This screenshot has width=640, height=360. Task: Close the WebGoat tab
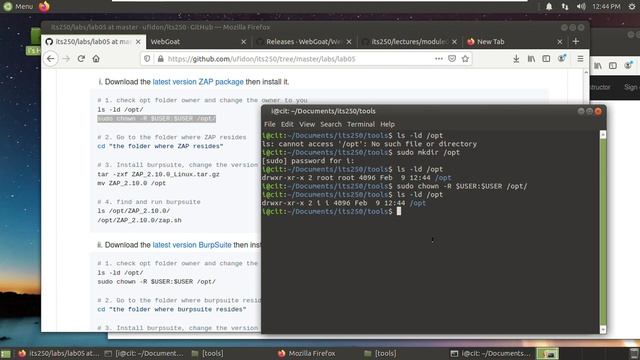click(244, 42)
